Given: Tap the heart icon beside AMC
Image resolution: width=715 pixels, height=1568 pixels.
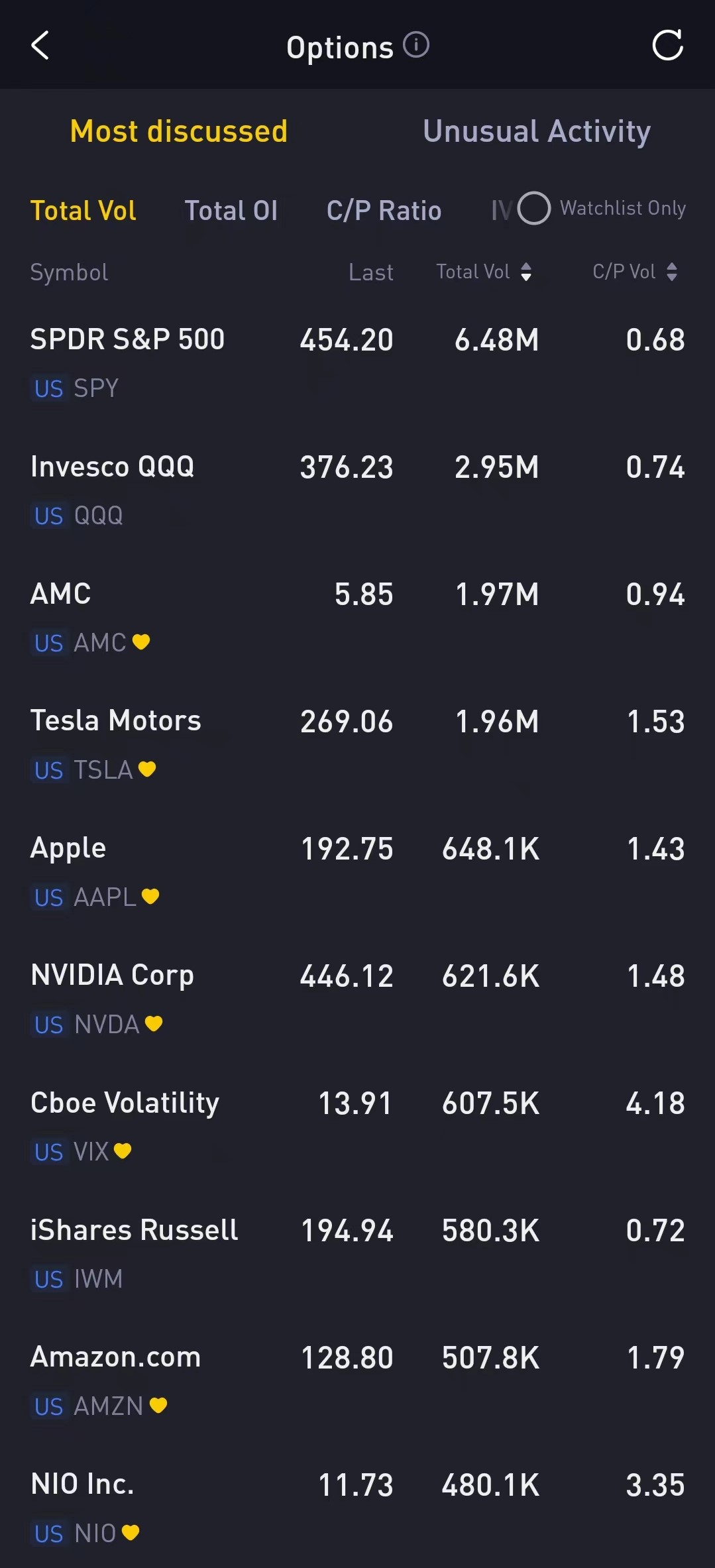Looking at the screenshot, I should click(141, 642).
